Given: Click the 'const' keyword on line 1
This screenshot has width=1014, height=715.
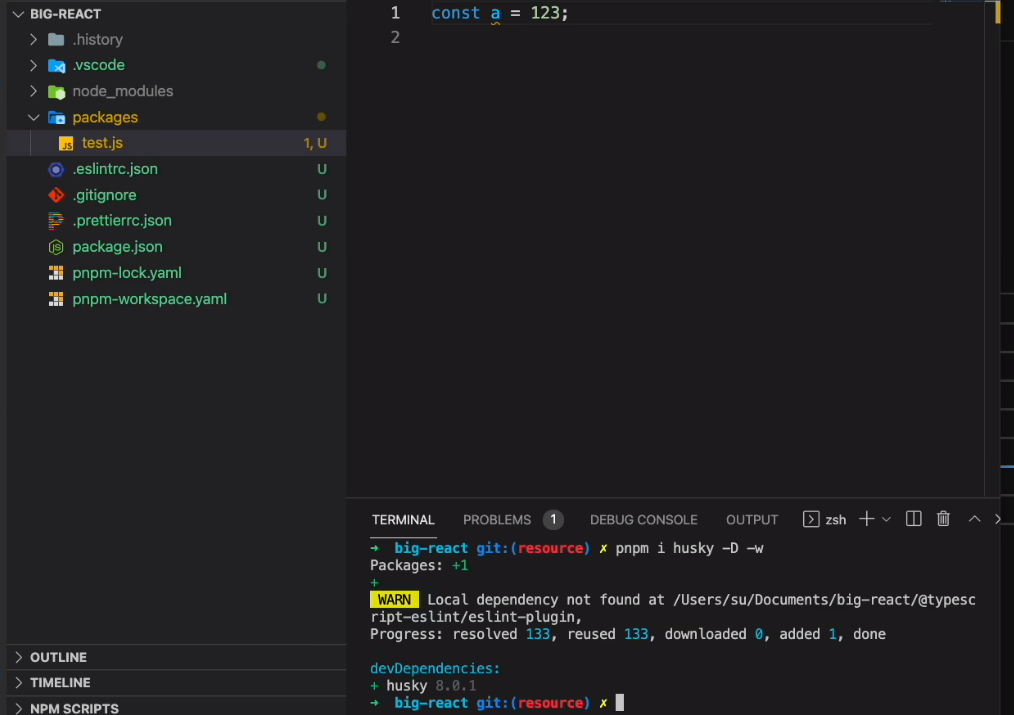Looking at the screenshot, I should tap(455, 13).
